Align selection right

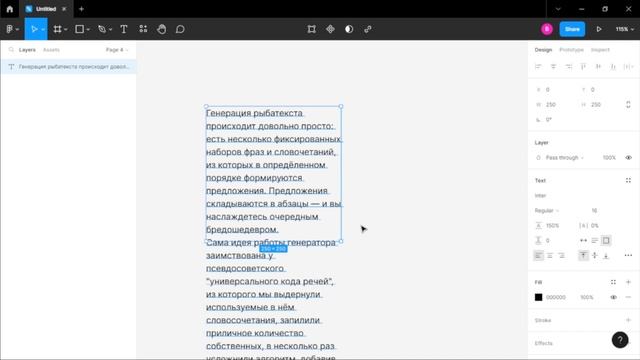pyautogui.click(x=568, y=67)
